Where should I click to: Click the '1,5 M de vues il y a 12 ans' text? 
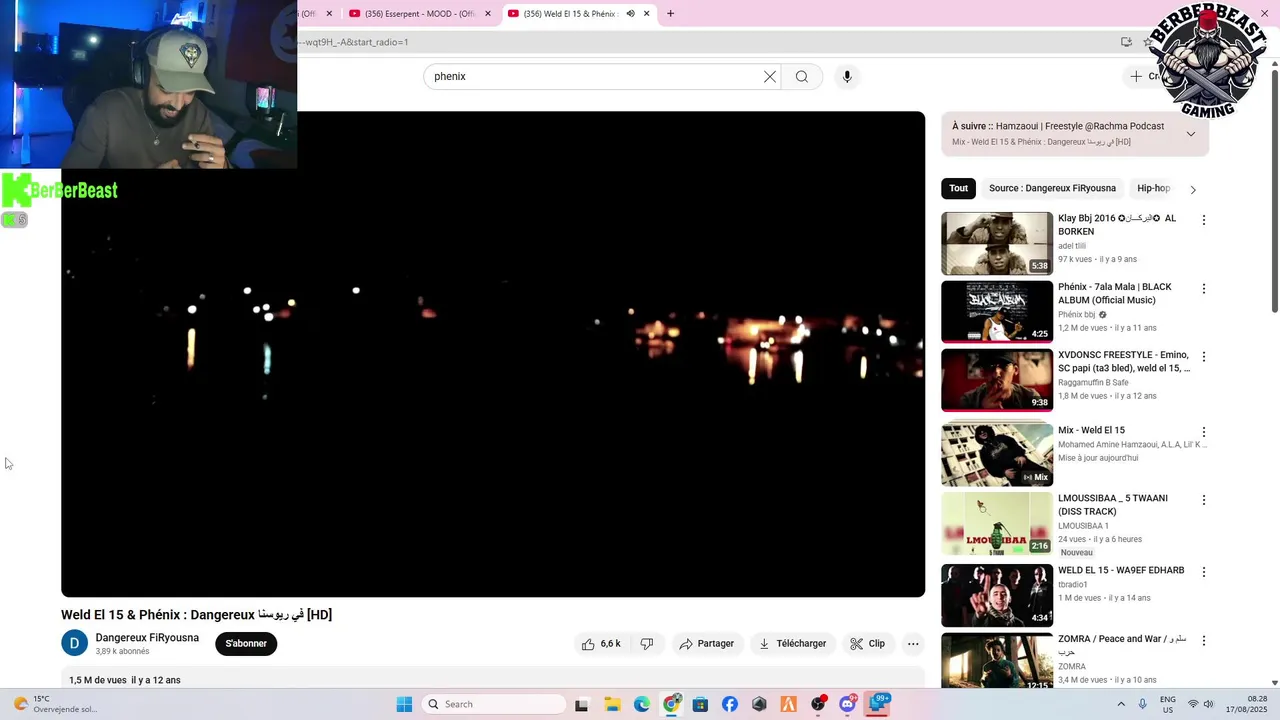(x=125, y=680)
